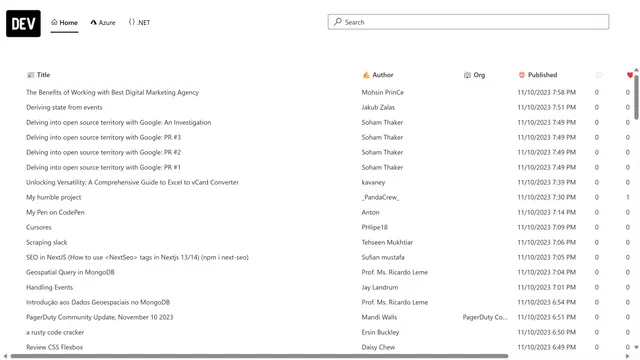The image size is (640, 360).
Task: Click author 'Daisy Chew'
Action: (x=378, y=347)
